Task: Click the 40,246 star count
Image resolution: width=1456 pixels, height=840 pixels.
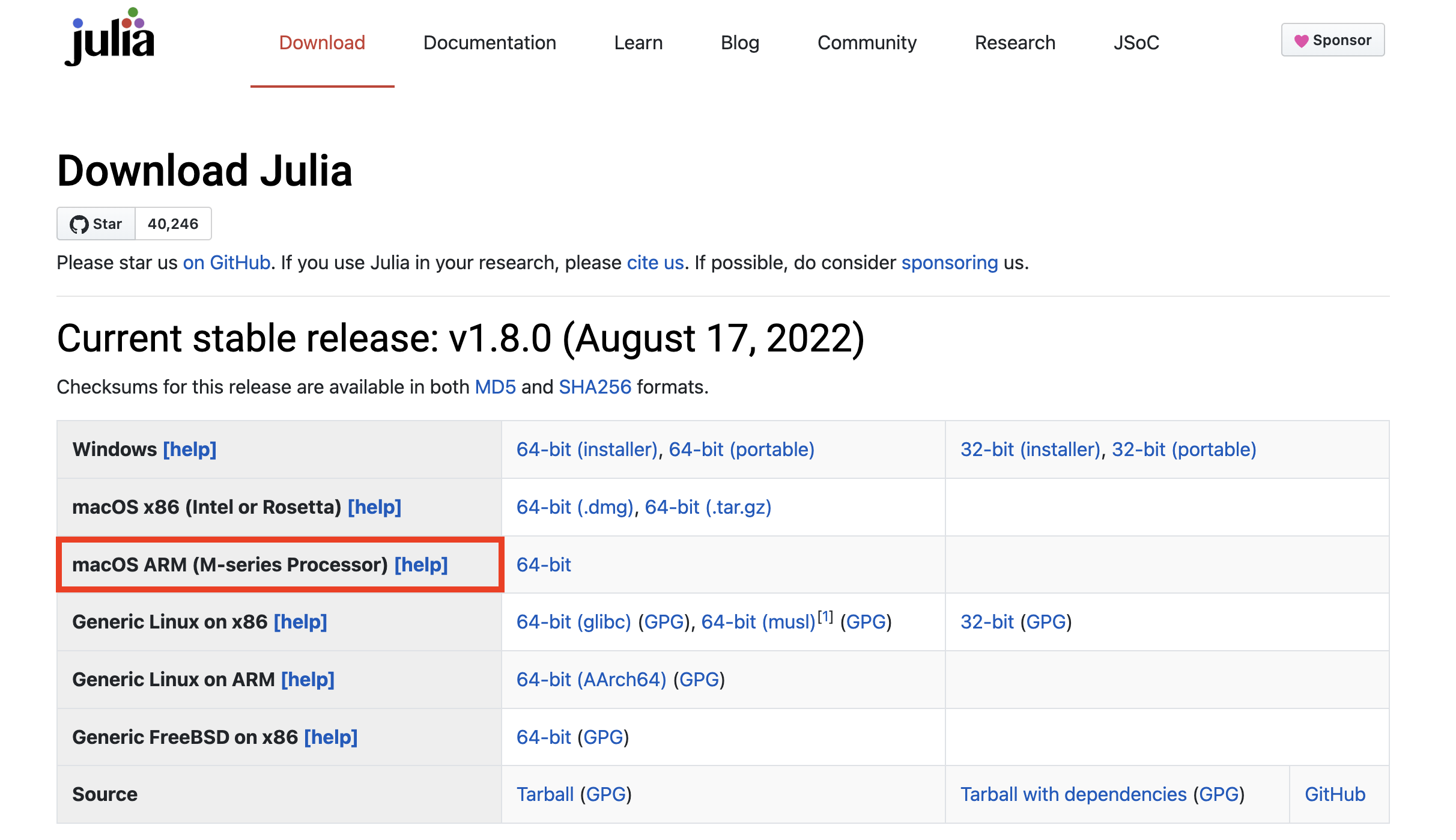Action: tap(173, 224)
